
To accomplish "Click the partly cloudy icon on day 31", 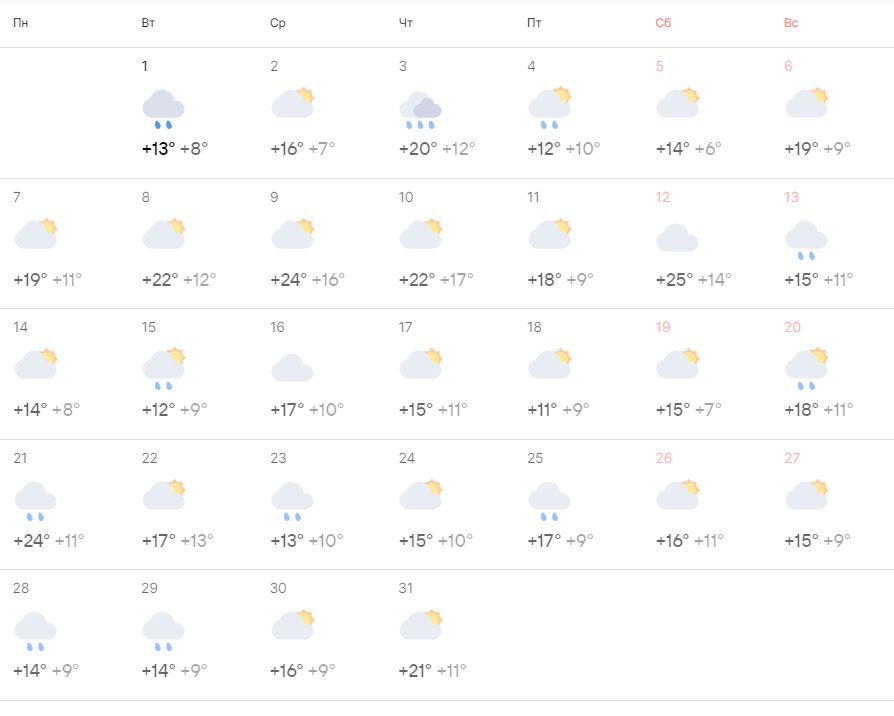I will coord(420,625).
